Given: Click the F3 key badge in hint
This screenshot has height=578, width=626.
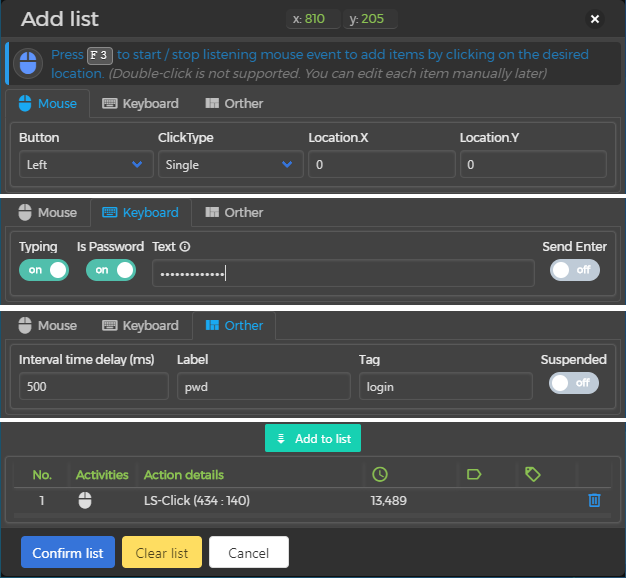Looking at the screenshot, I should pyautogui.click(x=100, y=55).
